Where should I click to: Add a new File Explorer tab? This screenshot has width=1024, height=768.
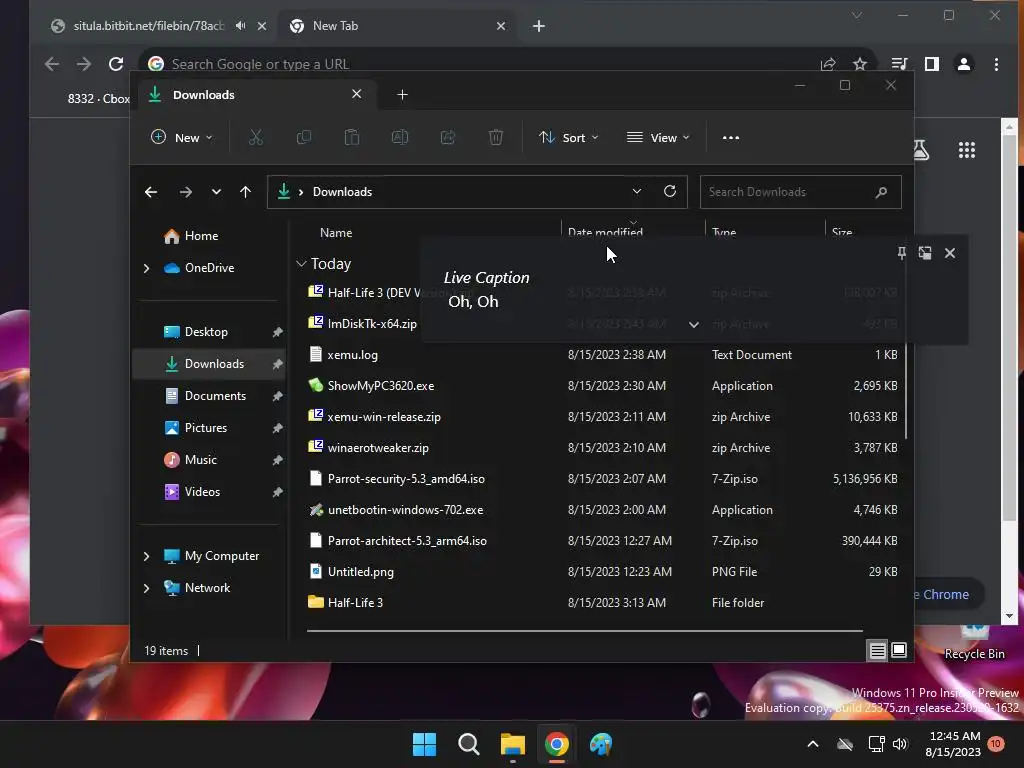(x=402, y=95)
